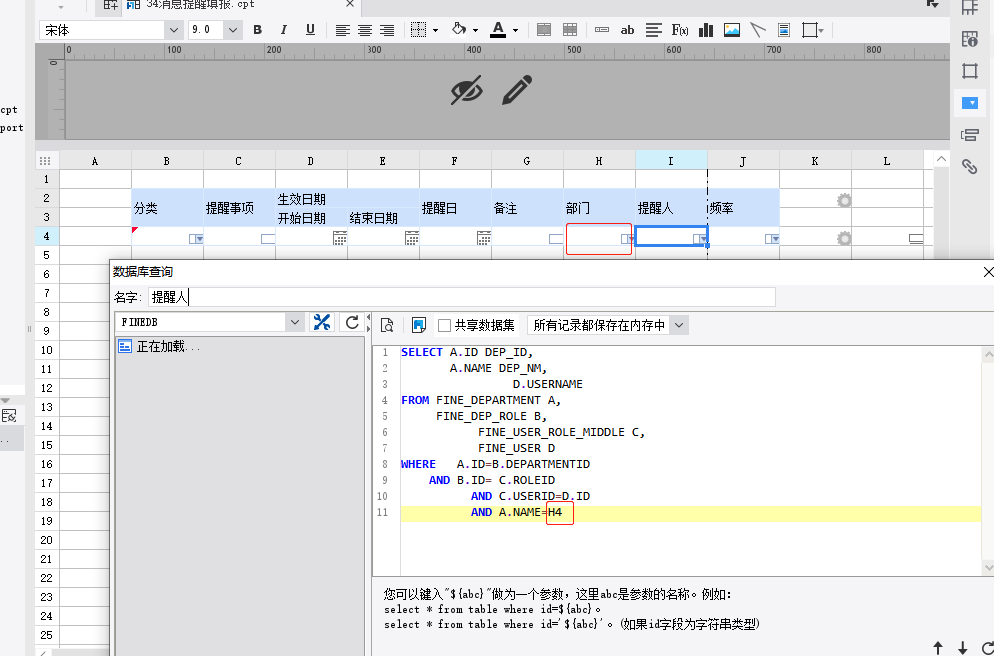The width and height of the screenshot is (994, 656).
Task: Click the gear icon in column K row 4
Action: pos(844,238)
